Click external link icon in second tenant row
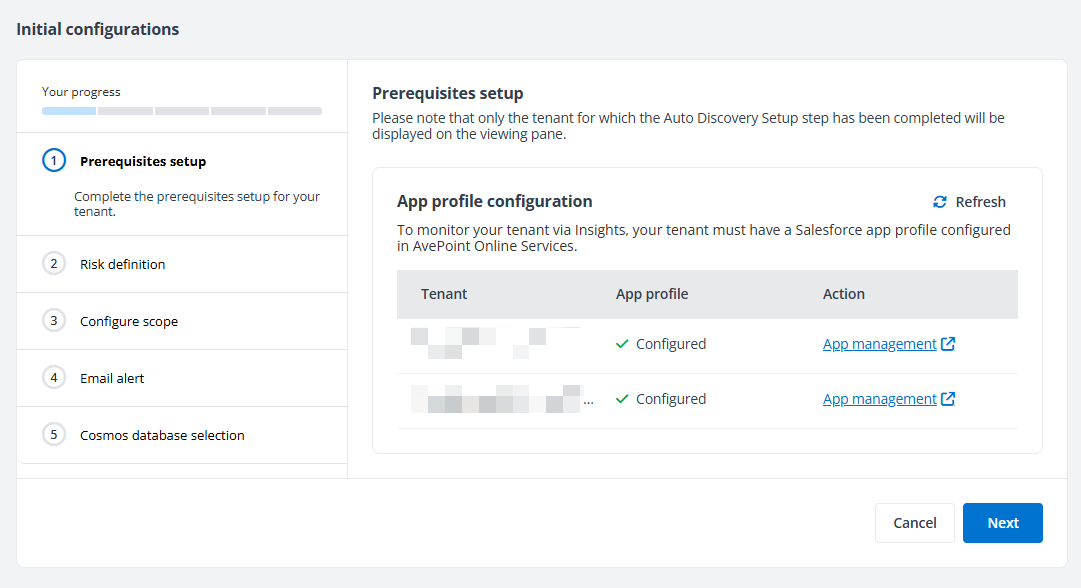The width and height of the screenshot is (1081, 588). [x=948, y=399]
